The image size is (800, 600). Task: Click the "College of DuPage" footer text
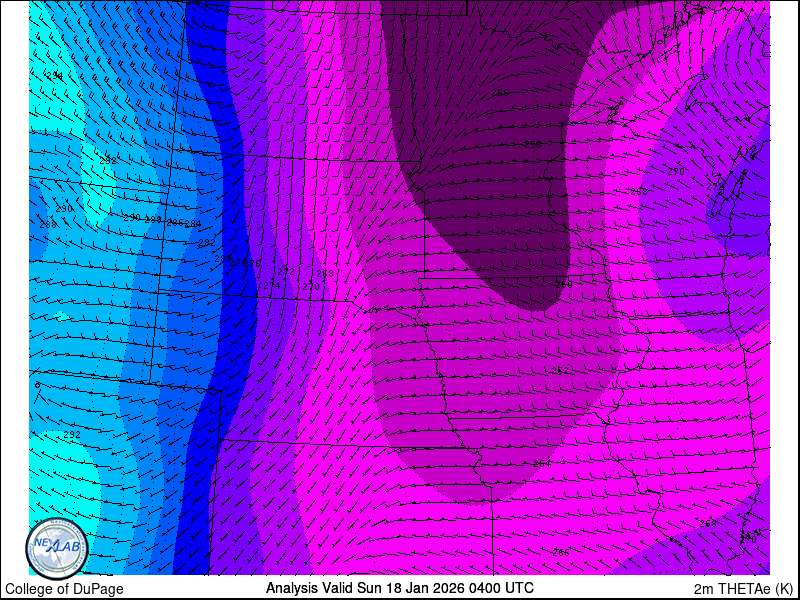coord(64,589)
